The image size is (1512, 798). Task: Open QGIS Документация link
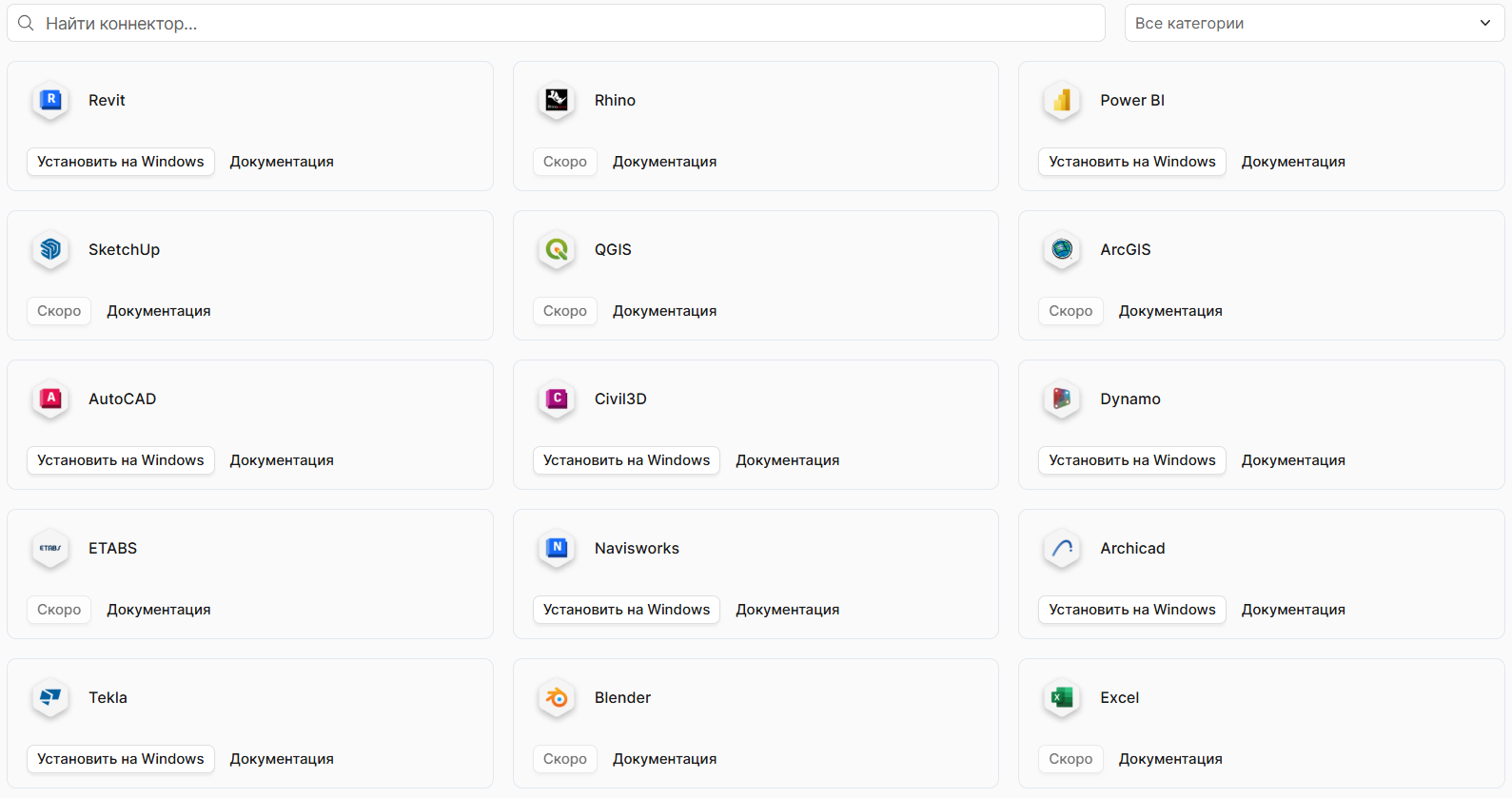(x=664, y=311)
